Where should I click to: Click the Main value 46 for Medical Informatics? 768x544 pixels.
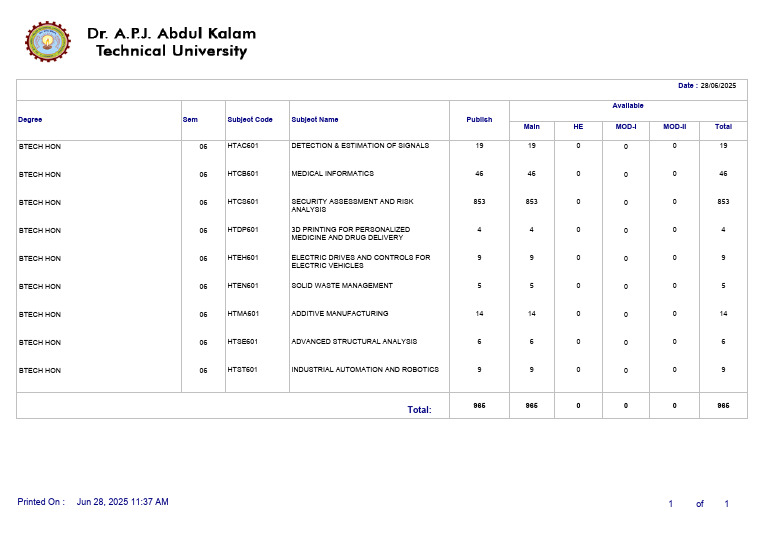click(531, 173)
